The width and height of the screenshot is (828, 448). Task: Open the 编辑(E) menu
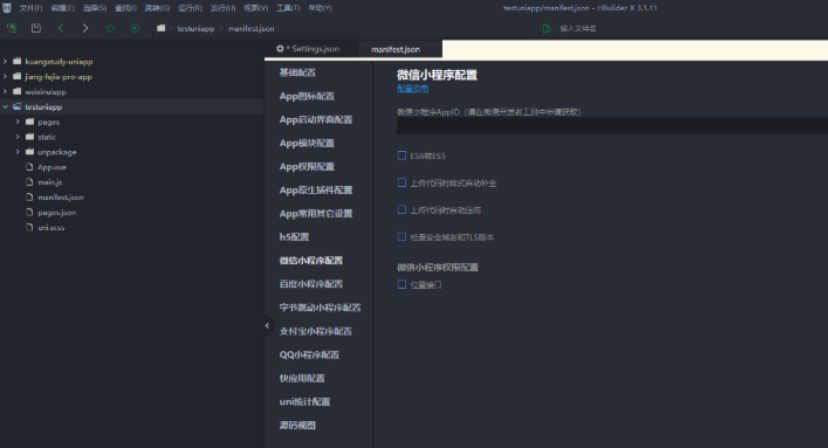62,8
